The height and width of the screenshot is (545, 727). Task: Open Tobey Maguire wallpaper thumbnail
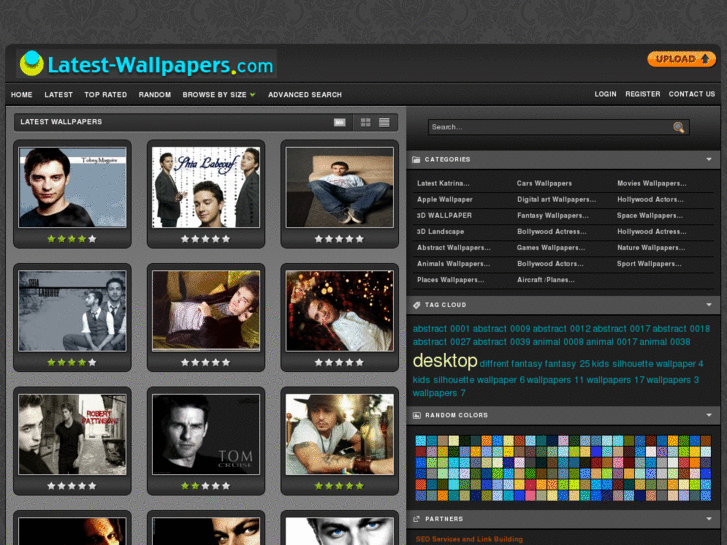72,187
